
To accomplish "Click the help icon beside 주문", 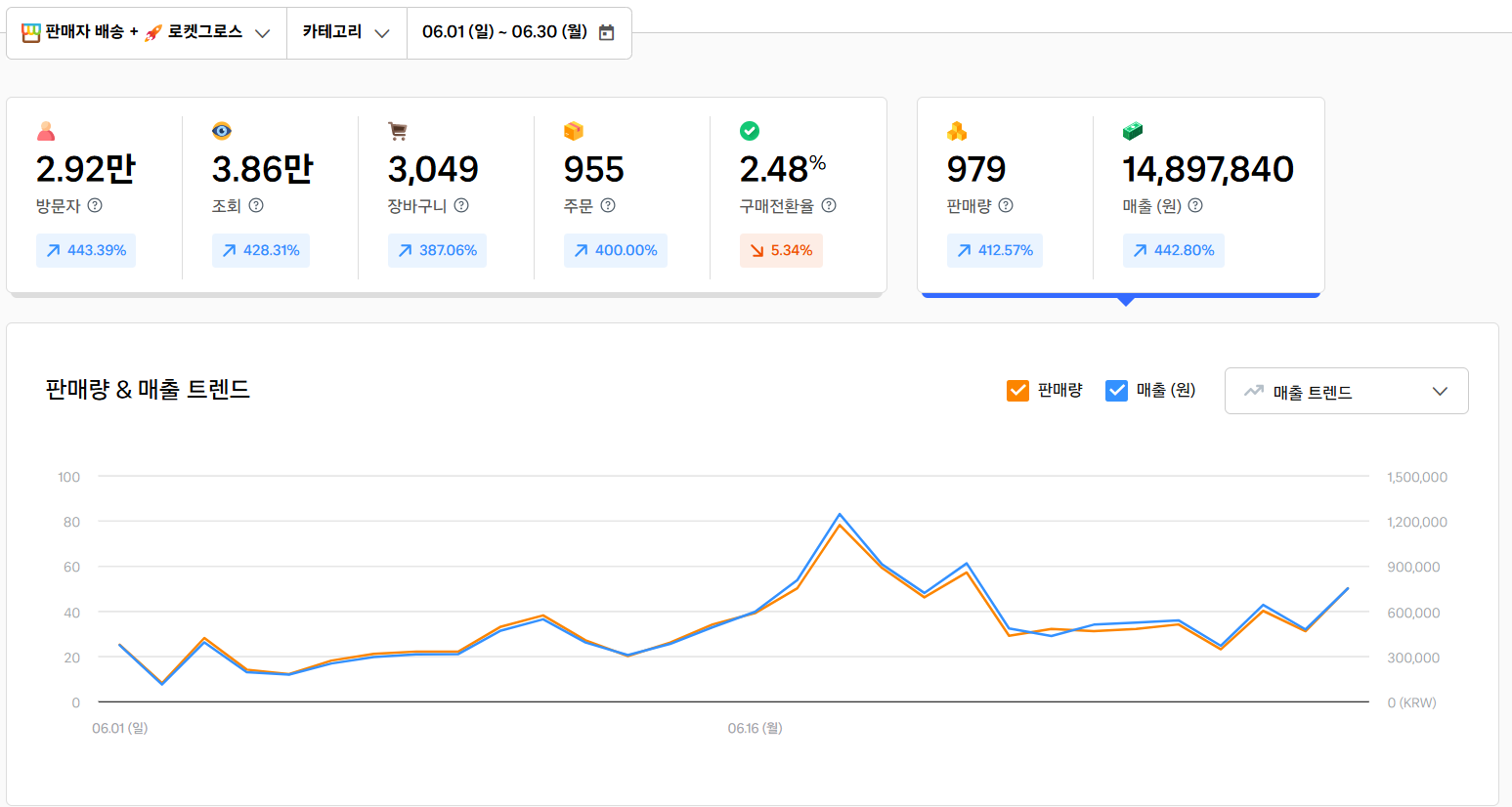I will (x=608, y=205).
